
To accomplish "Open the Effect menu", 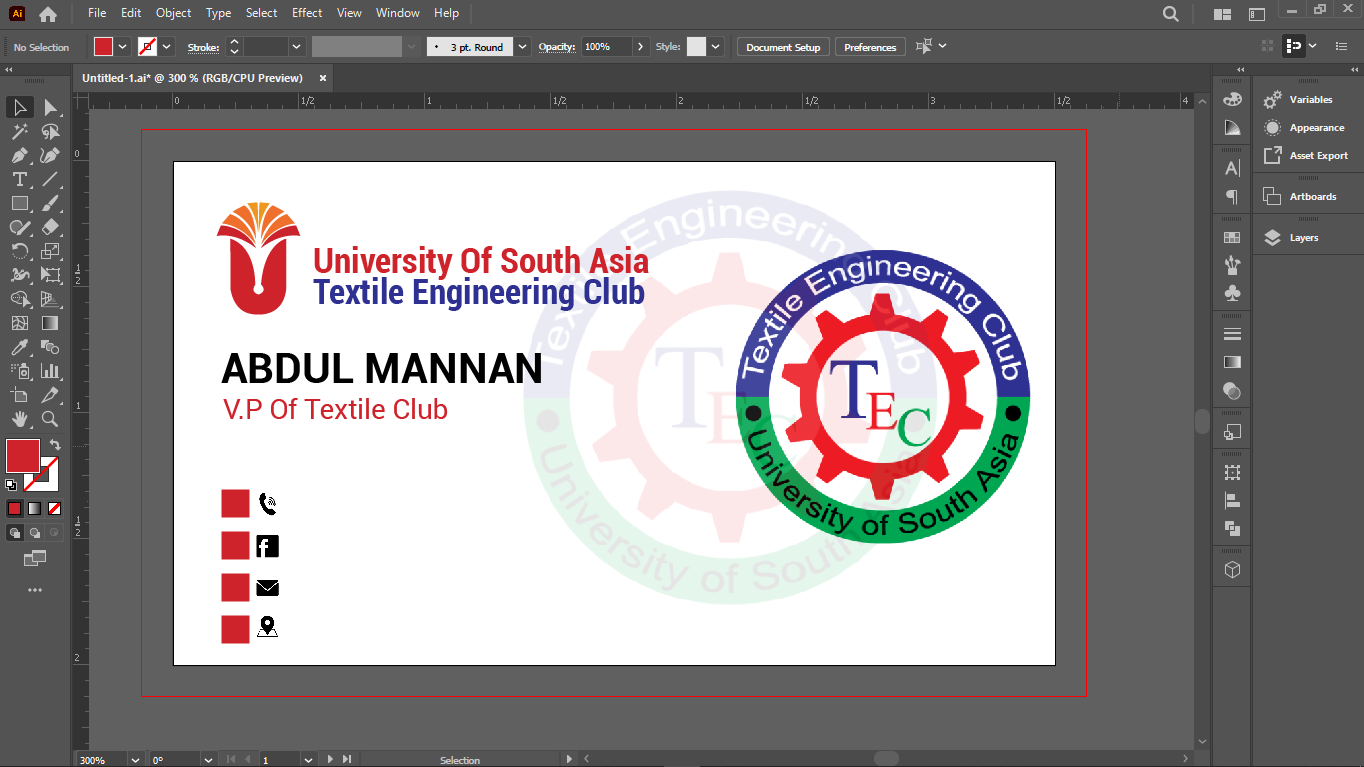I will [307, 13].
